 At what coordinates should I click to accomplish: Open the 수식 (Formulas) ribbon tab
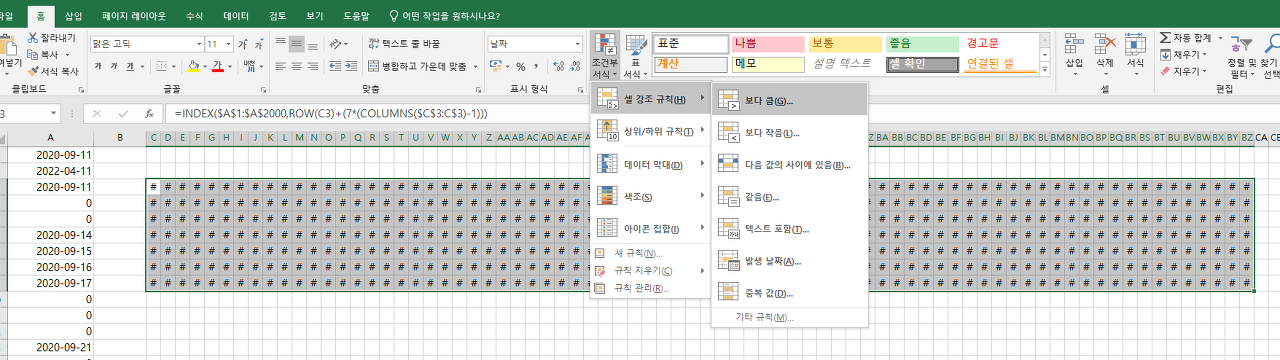[x=194, y=16]
